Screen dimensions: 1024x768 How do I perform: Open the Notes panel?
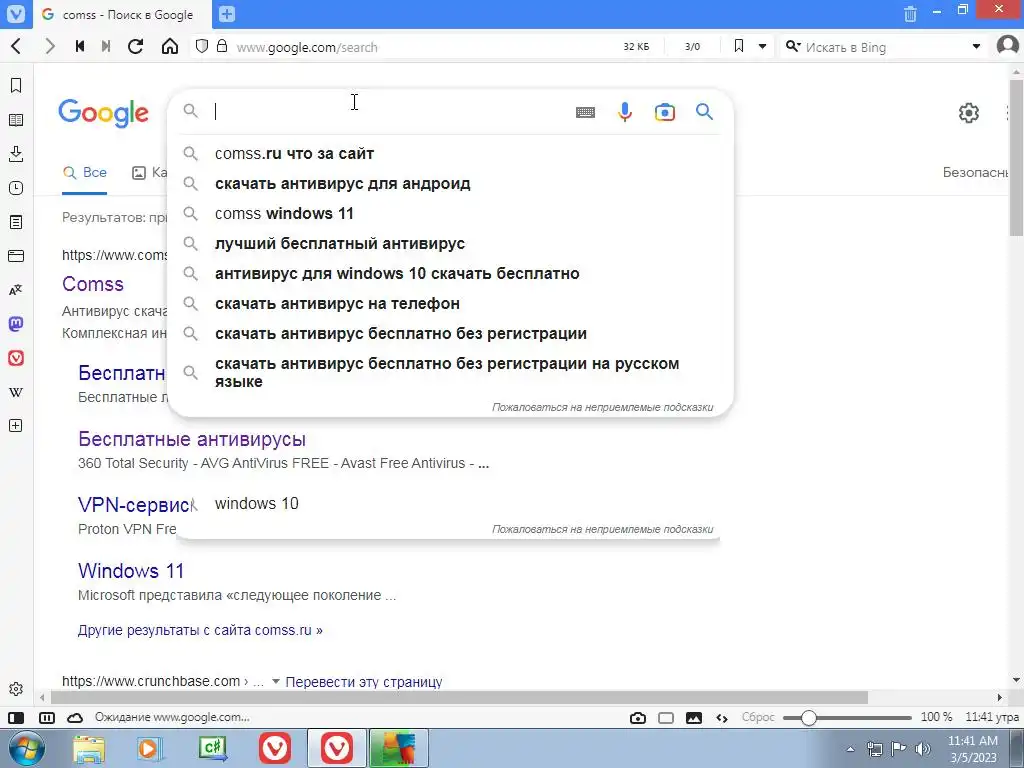click(16, 222)
